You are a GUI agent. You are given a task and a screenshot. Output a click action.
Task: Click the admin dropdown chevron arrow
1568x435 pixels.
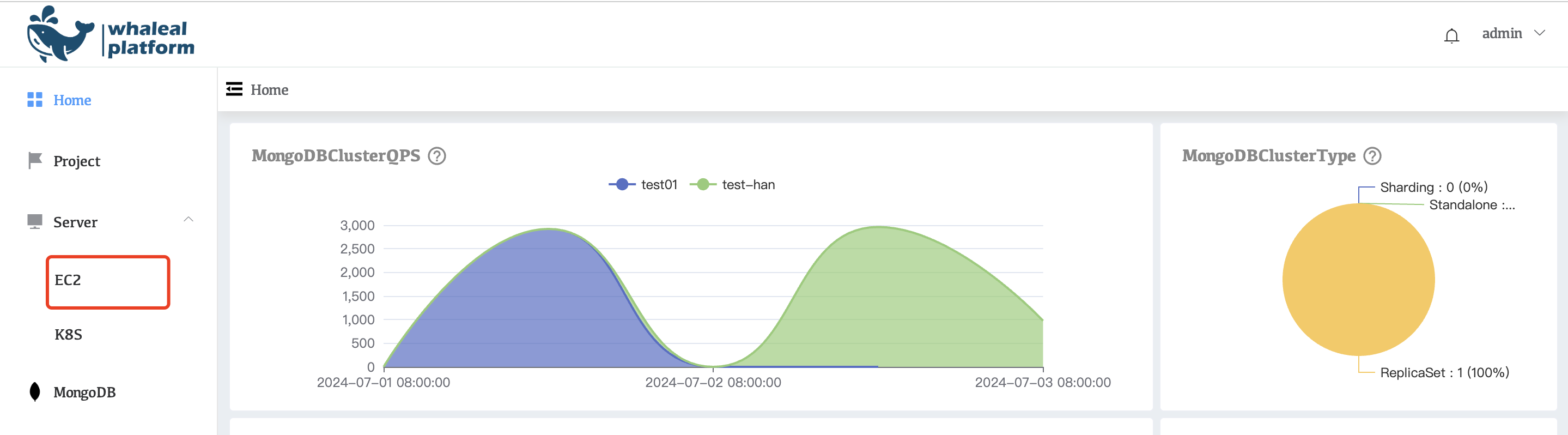pos(1539,33)
